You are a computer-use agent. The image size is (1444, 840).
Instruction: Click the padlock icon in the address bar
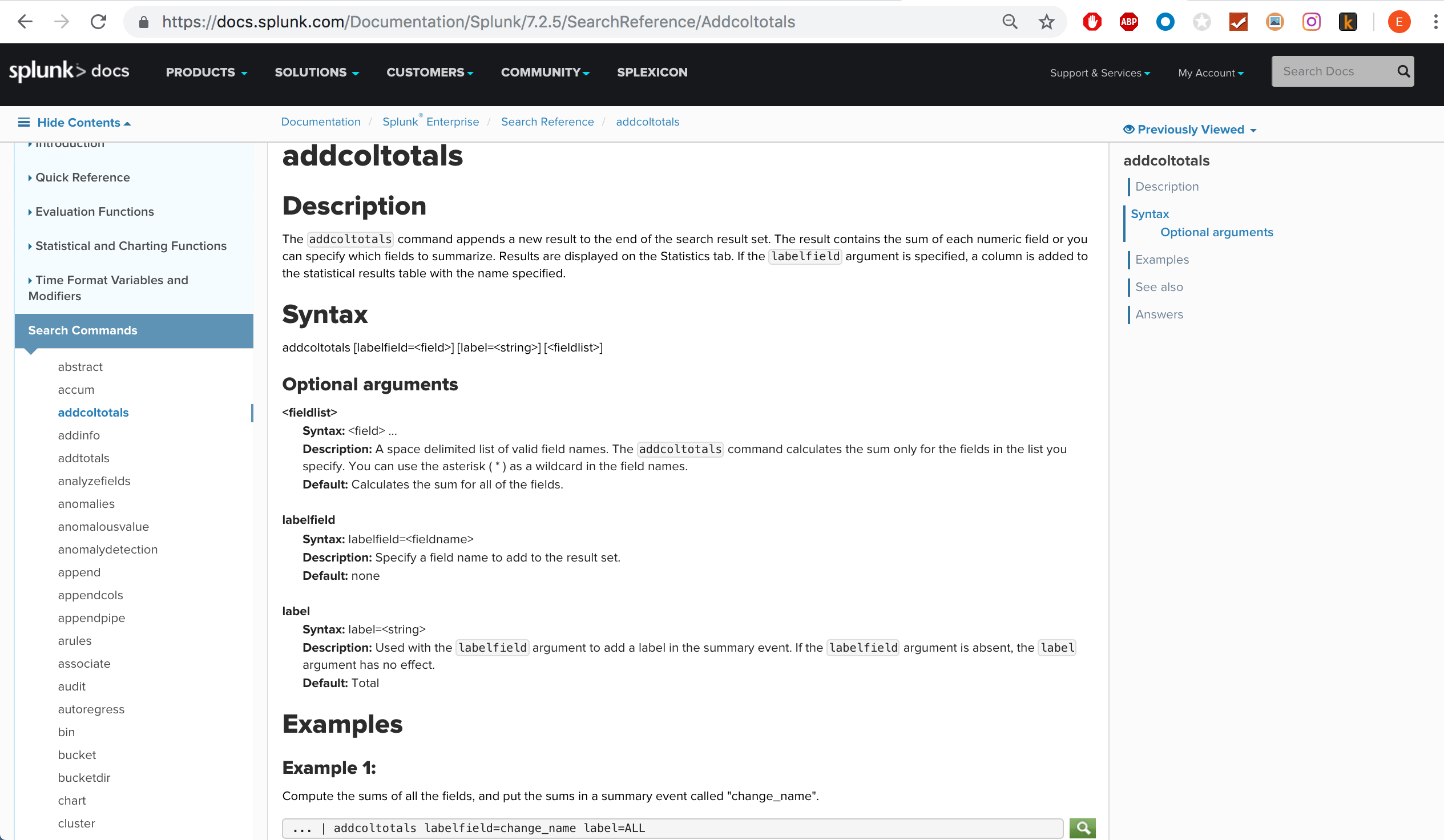tap(144, 22)
